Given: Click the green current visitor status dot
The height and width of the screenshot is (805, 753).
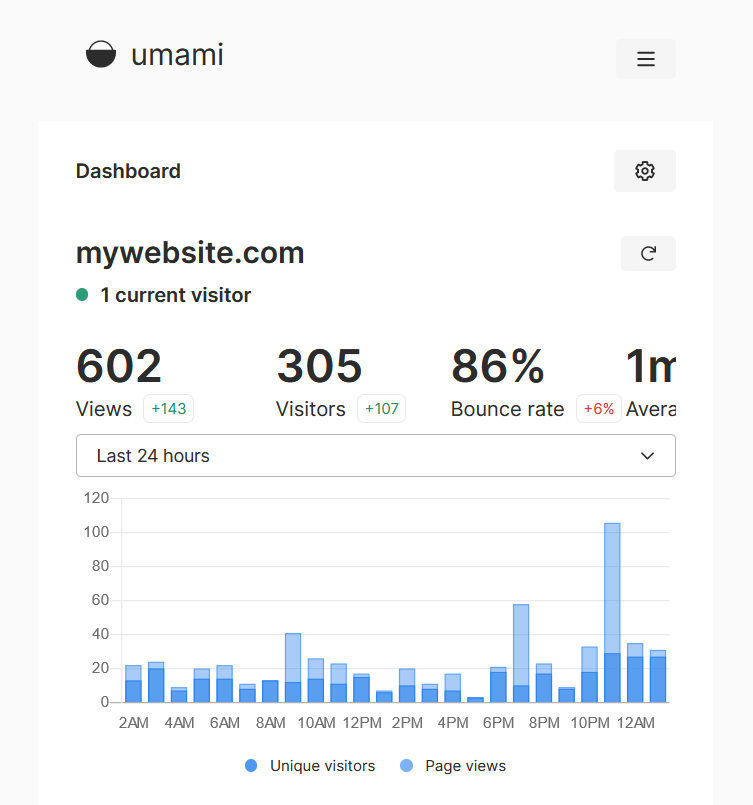Looking at the screenshot, I should point(82,295).
